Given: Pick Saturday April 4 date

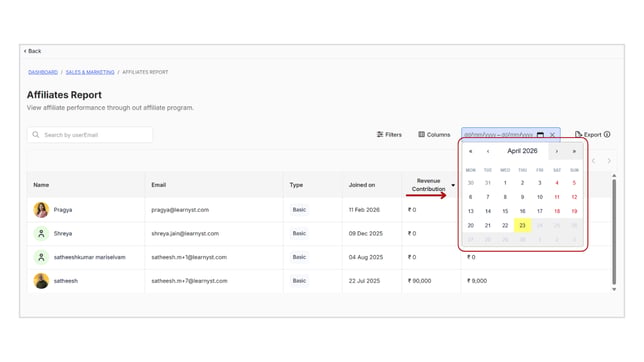Looking at the screenshot, I should click(x=557, y=183).
